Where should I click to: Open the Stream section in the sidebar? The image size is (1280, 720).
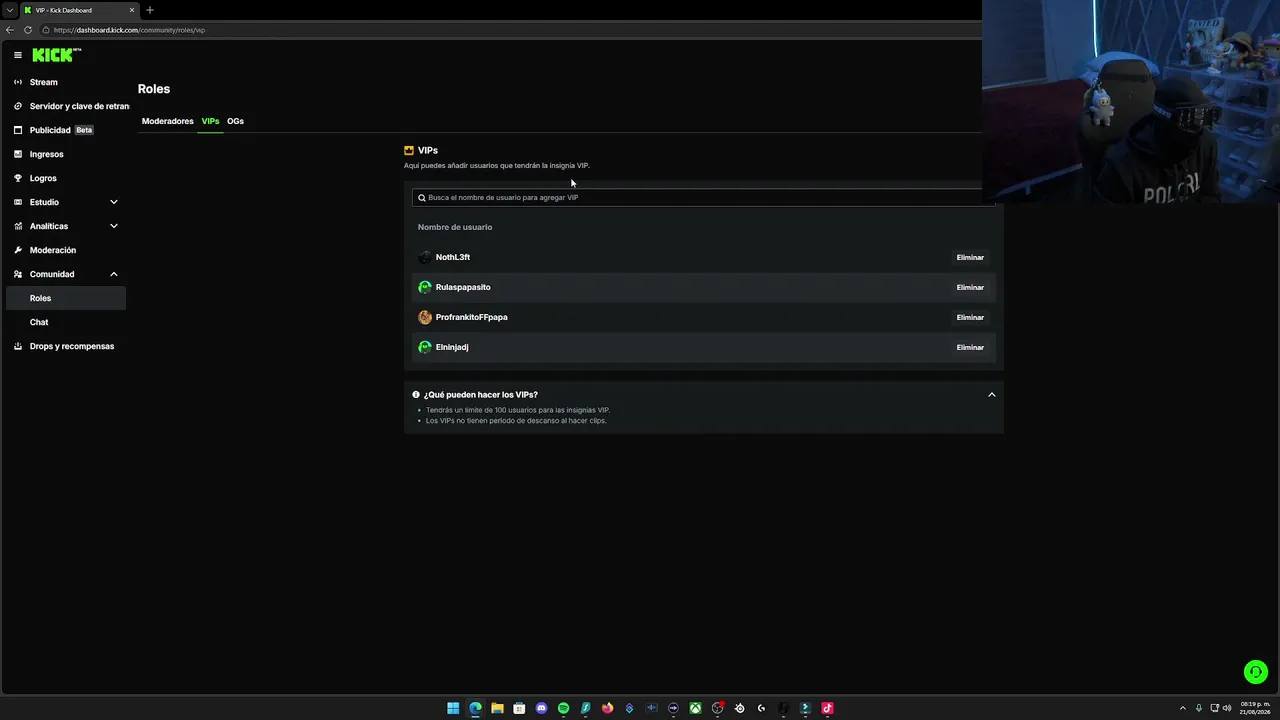click(43, 82)
